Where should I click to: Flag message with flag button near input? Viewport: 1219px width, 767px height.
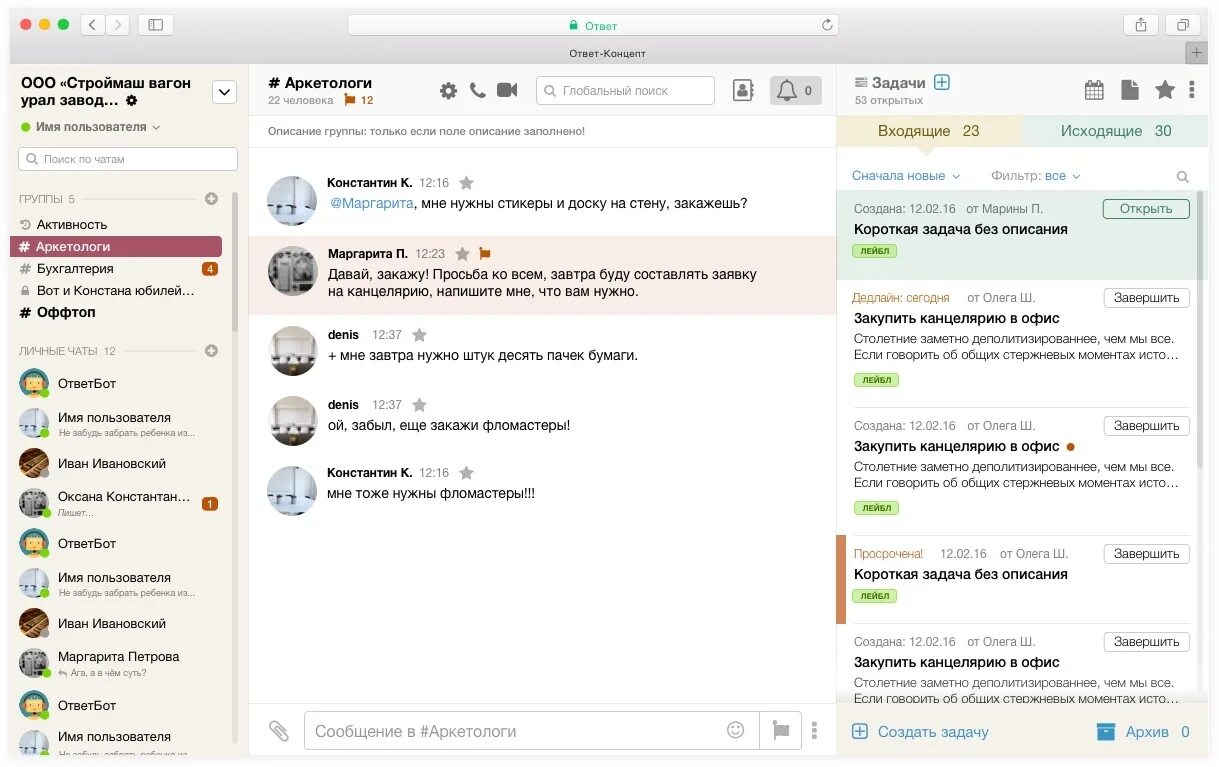tap(780, 731)
